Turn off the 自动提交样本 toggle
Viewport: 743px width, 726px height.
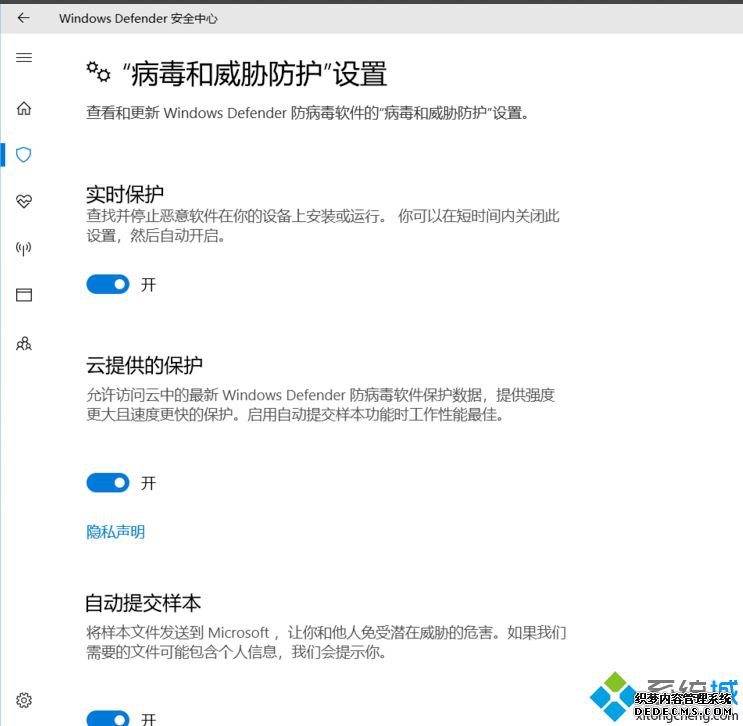[x=108, y=718]
